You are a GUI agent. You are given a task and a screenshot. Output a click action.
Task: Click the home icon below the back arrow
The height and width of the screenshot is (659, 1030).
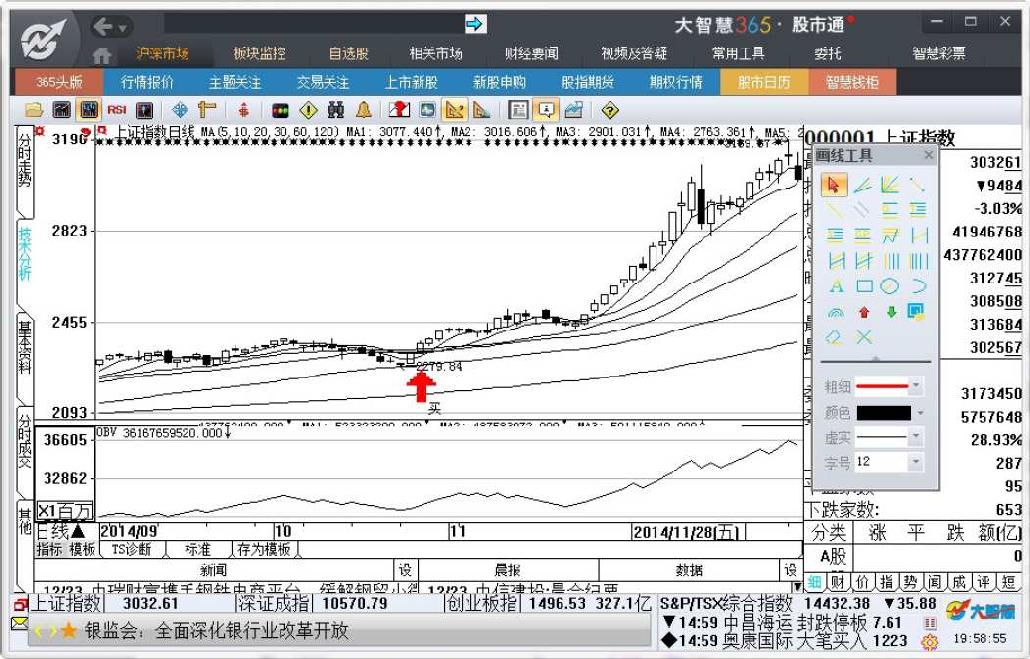101,56
